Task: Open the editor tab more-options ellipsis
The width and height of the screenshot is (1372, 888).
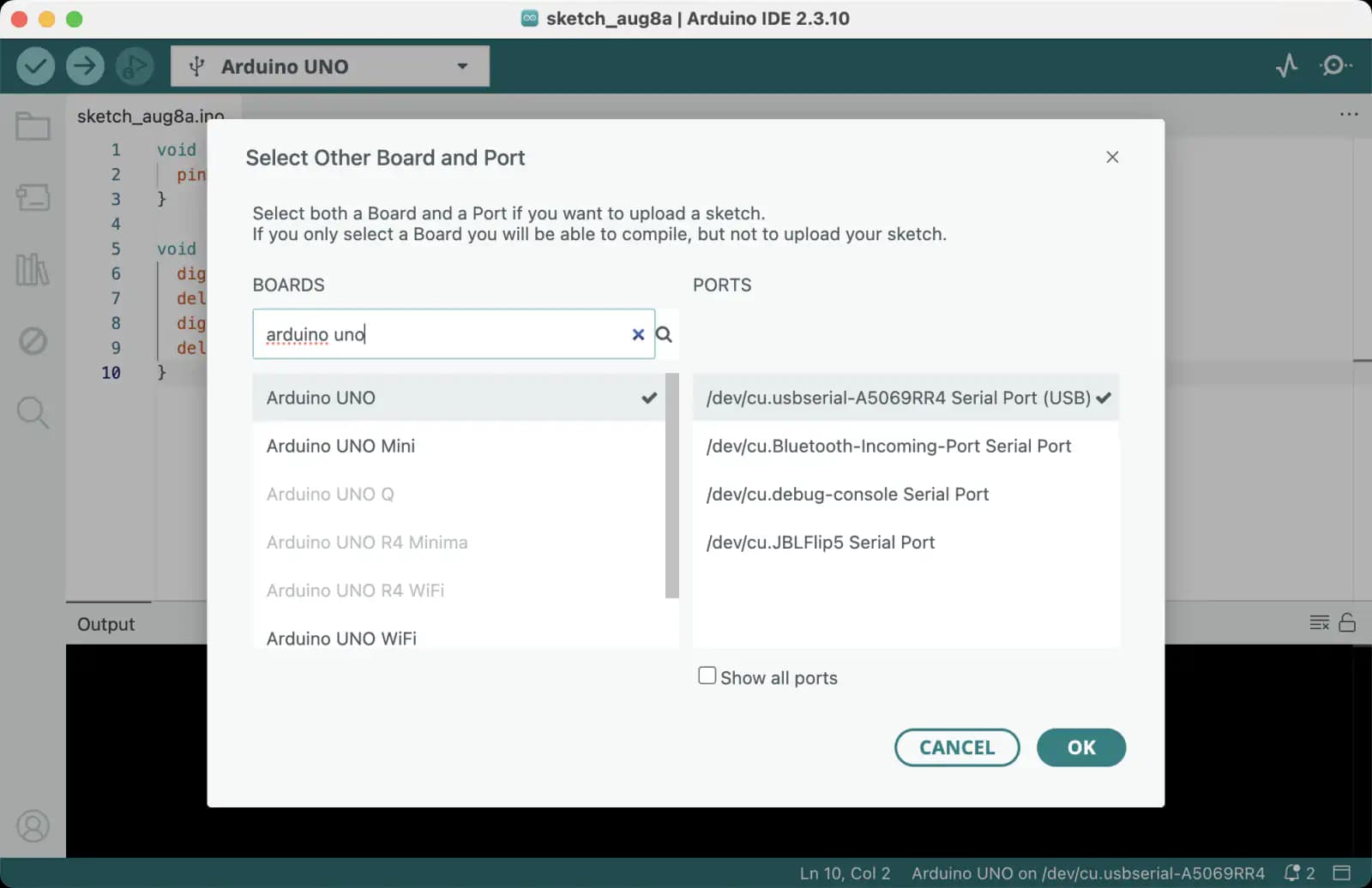Action: pyautogui.click(x=1349, y=114)
